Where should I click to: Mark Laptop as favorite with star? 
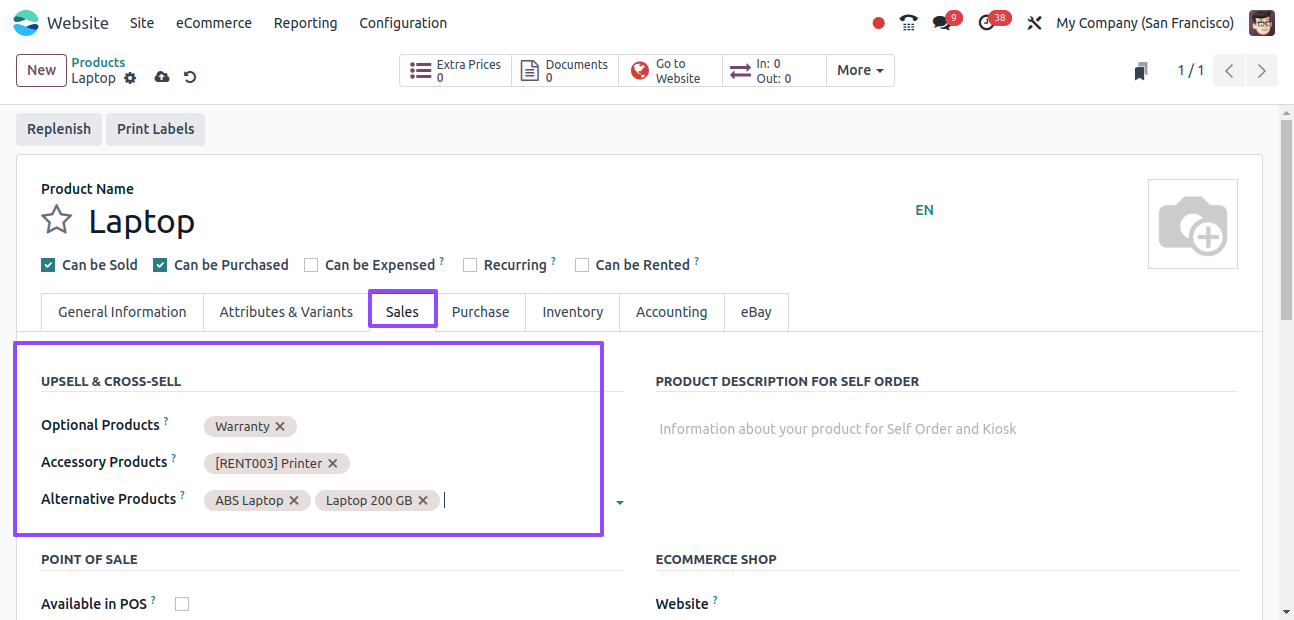click(57, 220)
